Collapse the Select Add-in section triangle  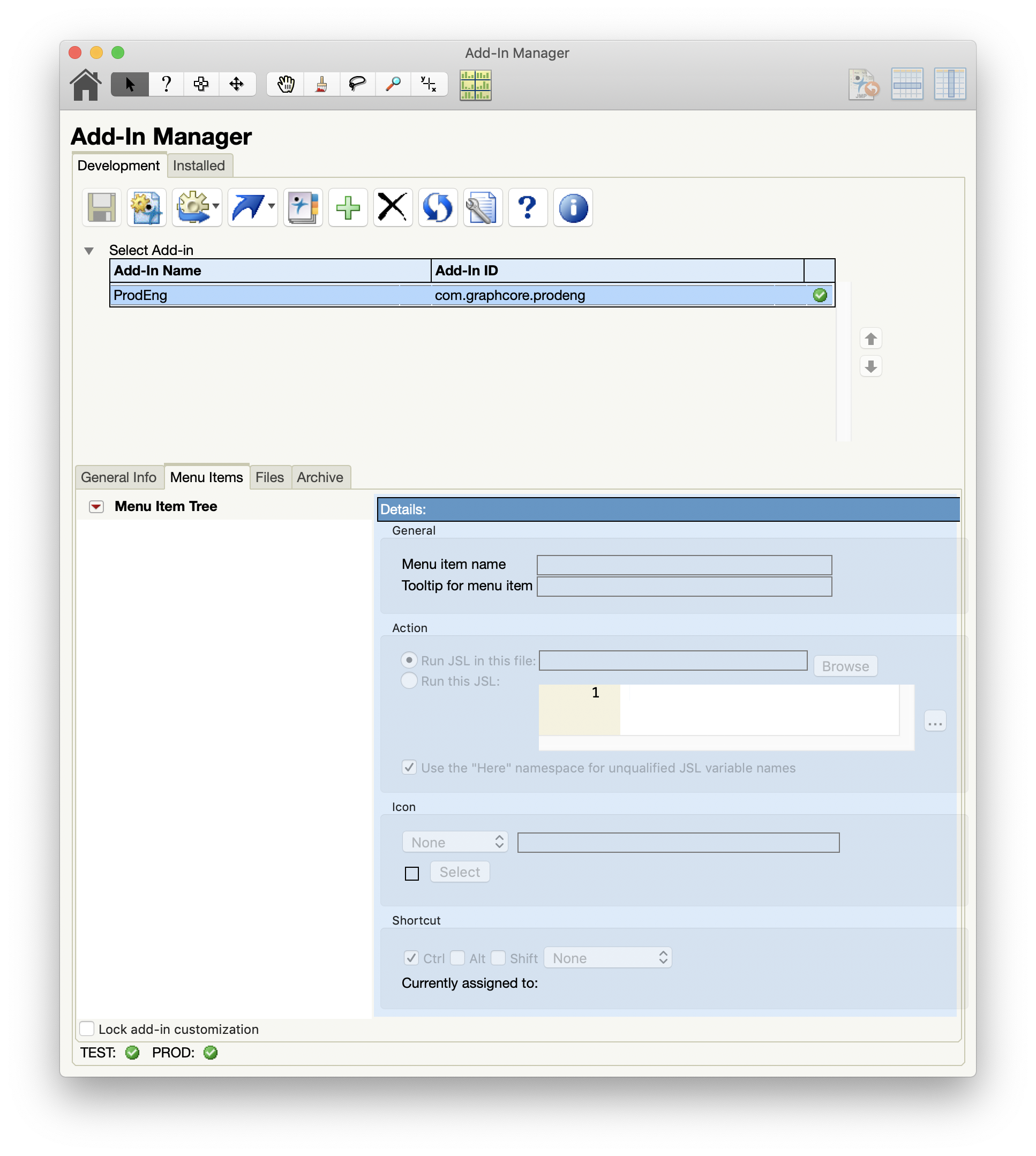point(89,250)
